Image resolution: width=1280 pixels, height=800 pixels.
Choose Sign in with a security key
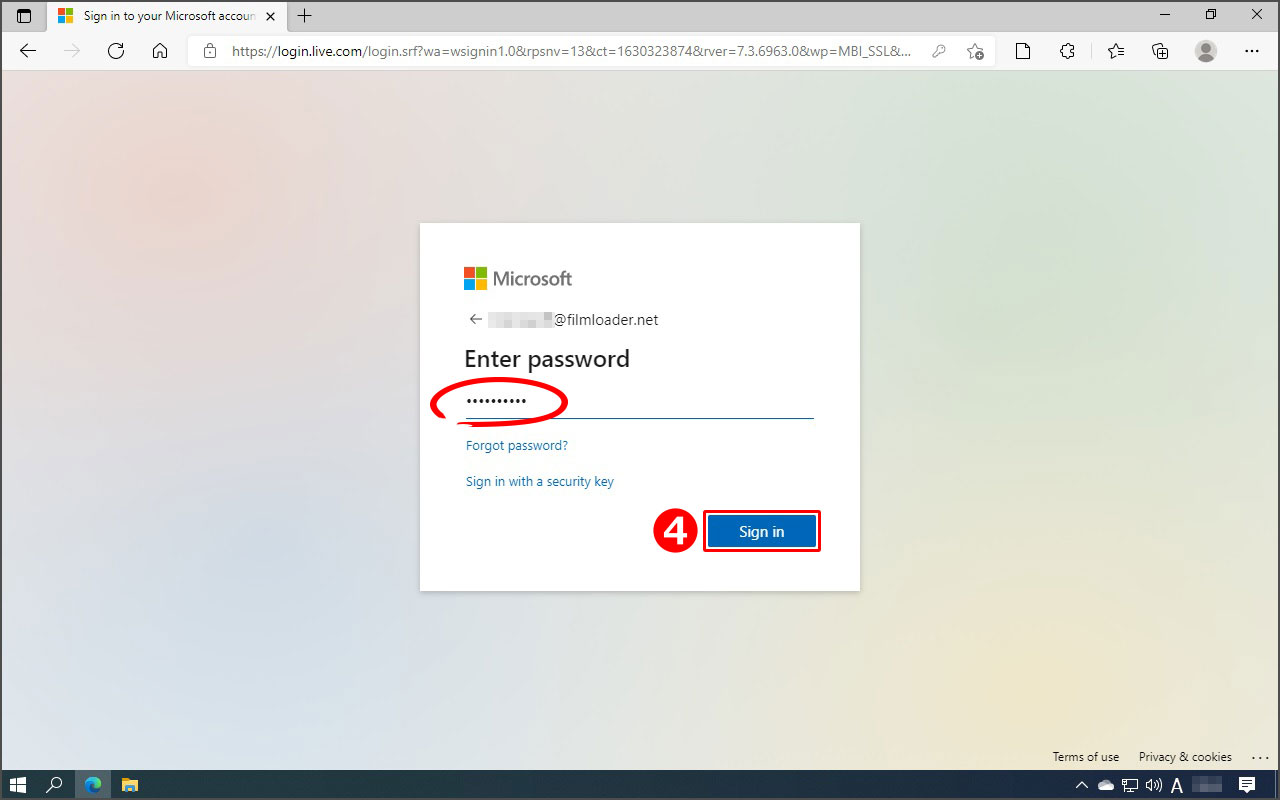(x=540, y=482)
